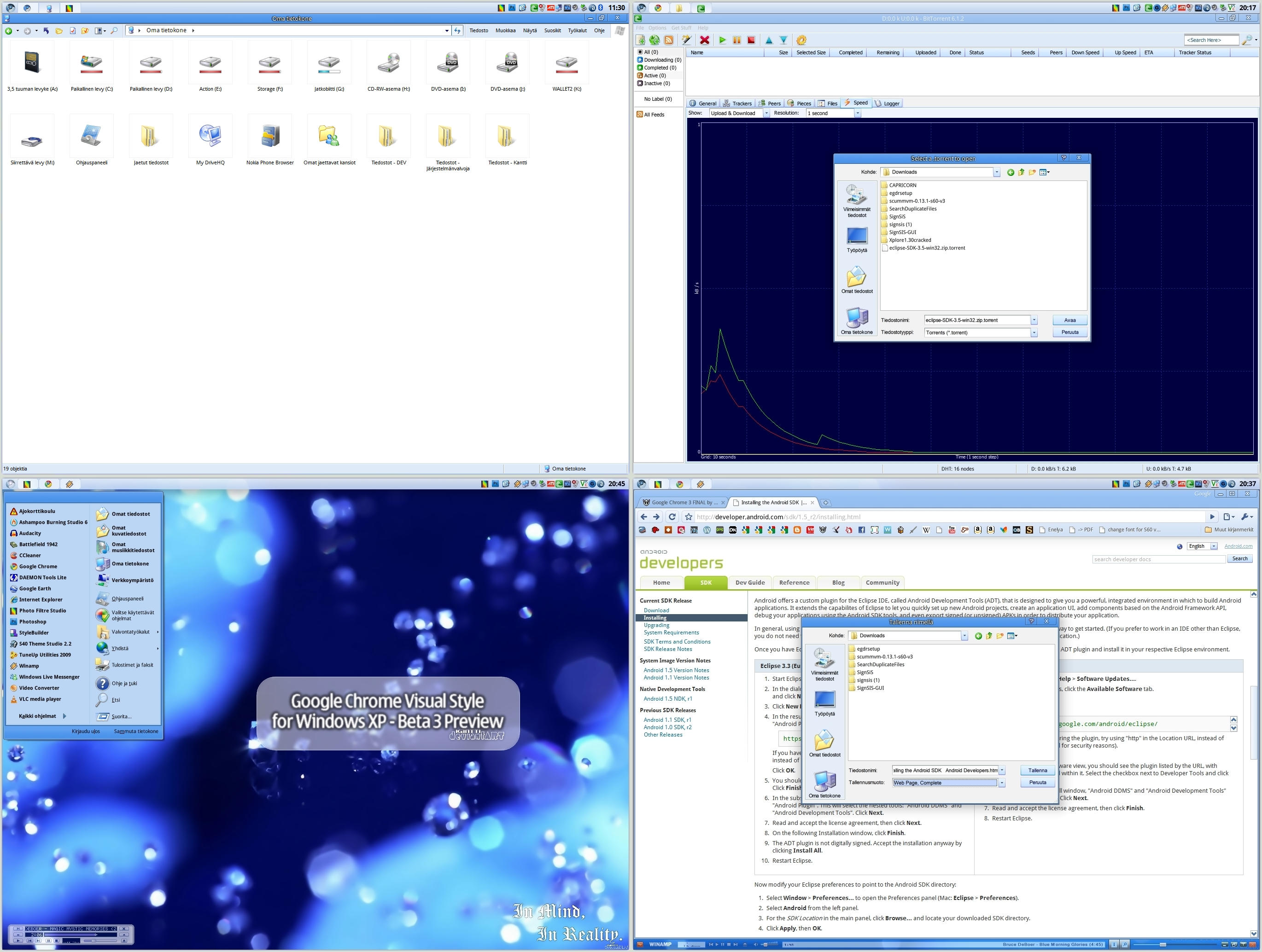Click the RSS feed toolbar icon
This screenshot has height=952, width=1262.
click(x=669, y=40)
